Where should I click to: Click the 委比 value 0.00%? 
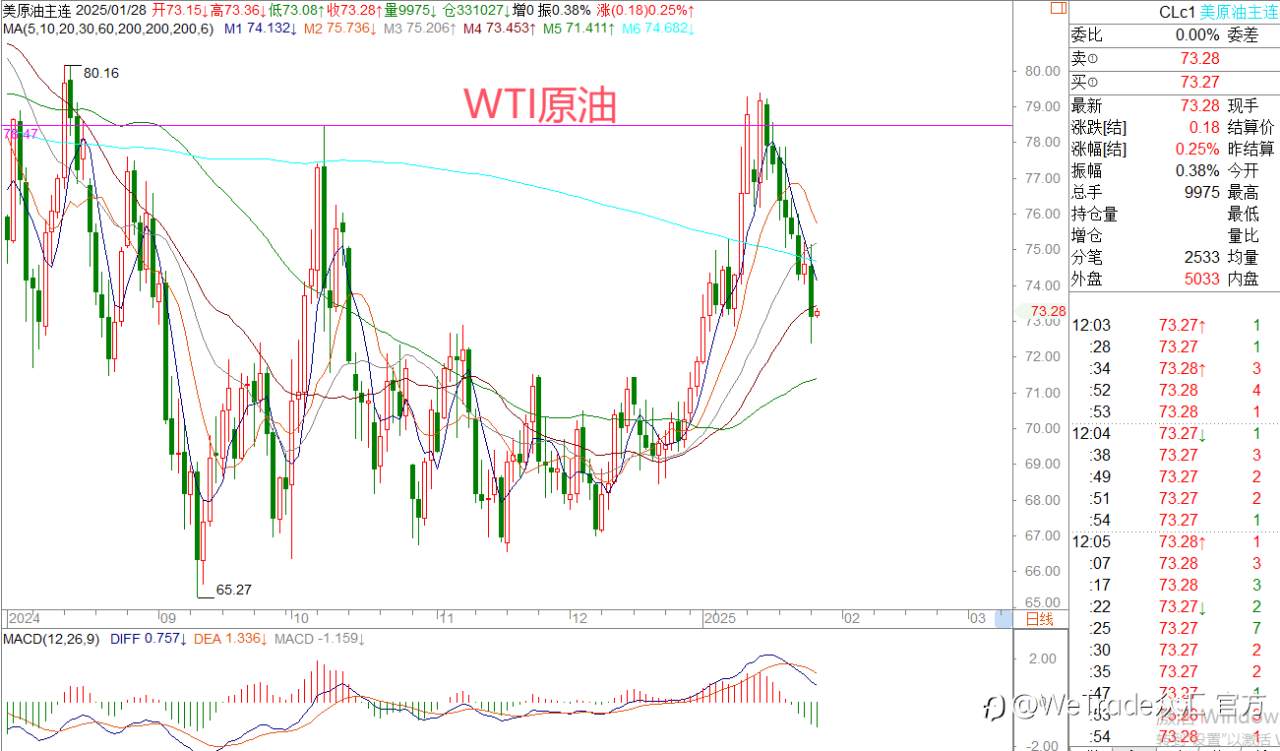click(1196, 35)
